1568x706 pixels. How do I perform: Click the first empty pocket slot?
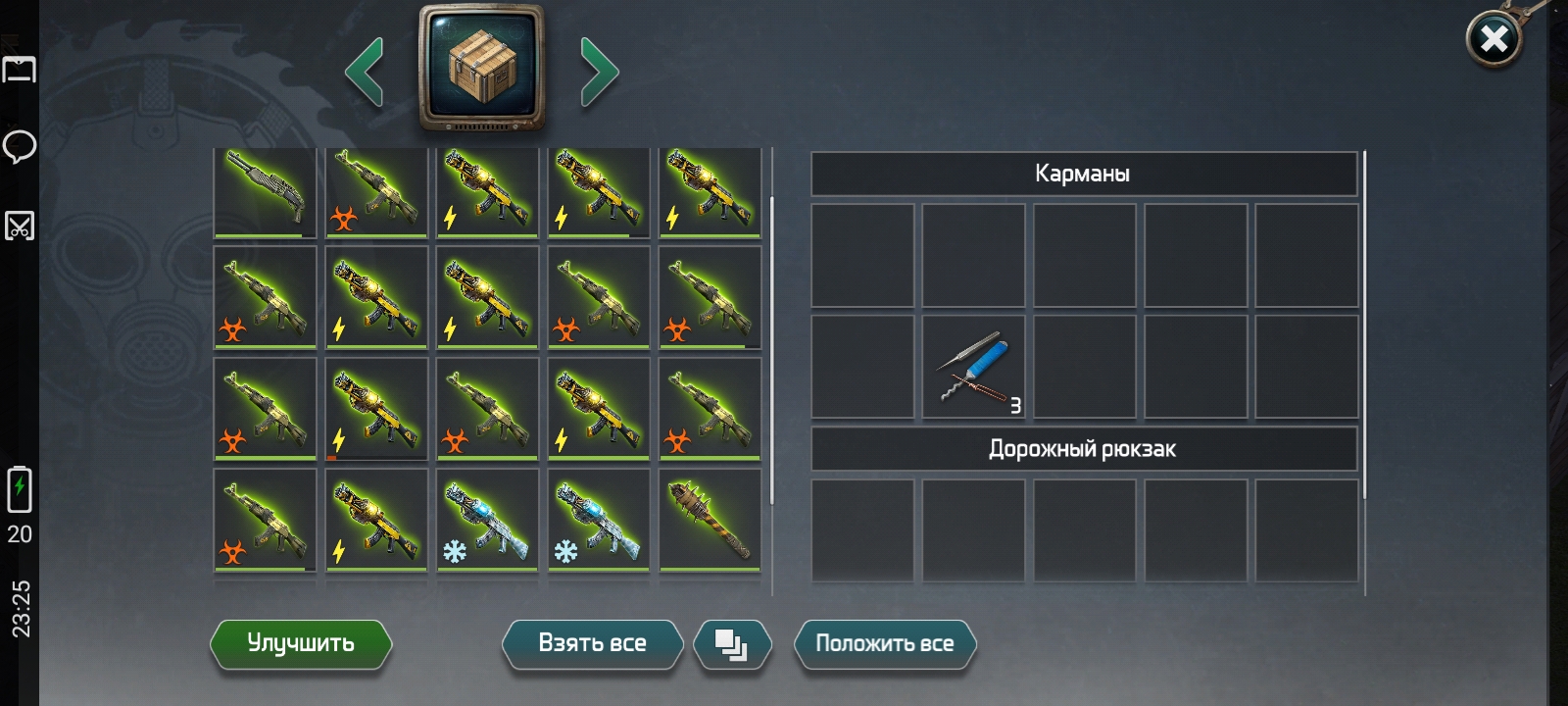point(862,255)
